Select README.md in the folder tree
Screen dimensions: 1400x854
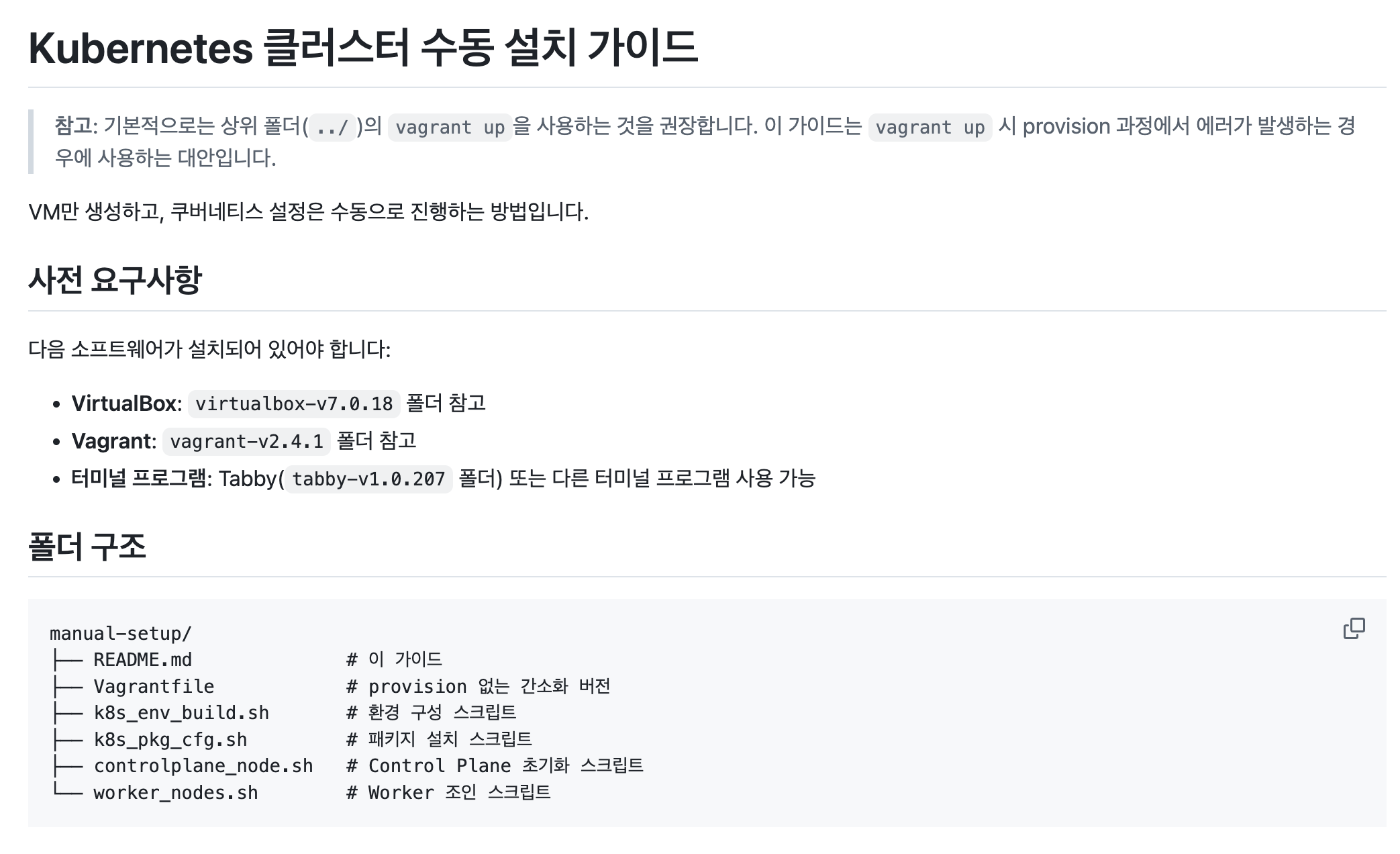(x=142, y=659)
